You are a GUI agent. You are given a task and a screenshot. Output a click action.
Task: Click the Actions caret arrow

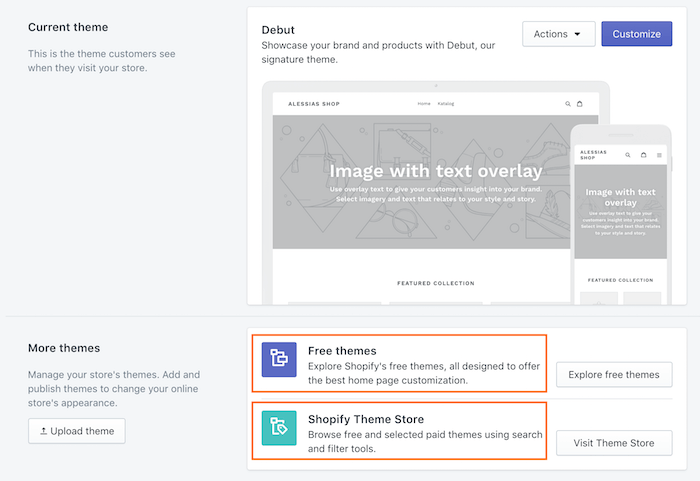tap(577, 34)
